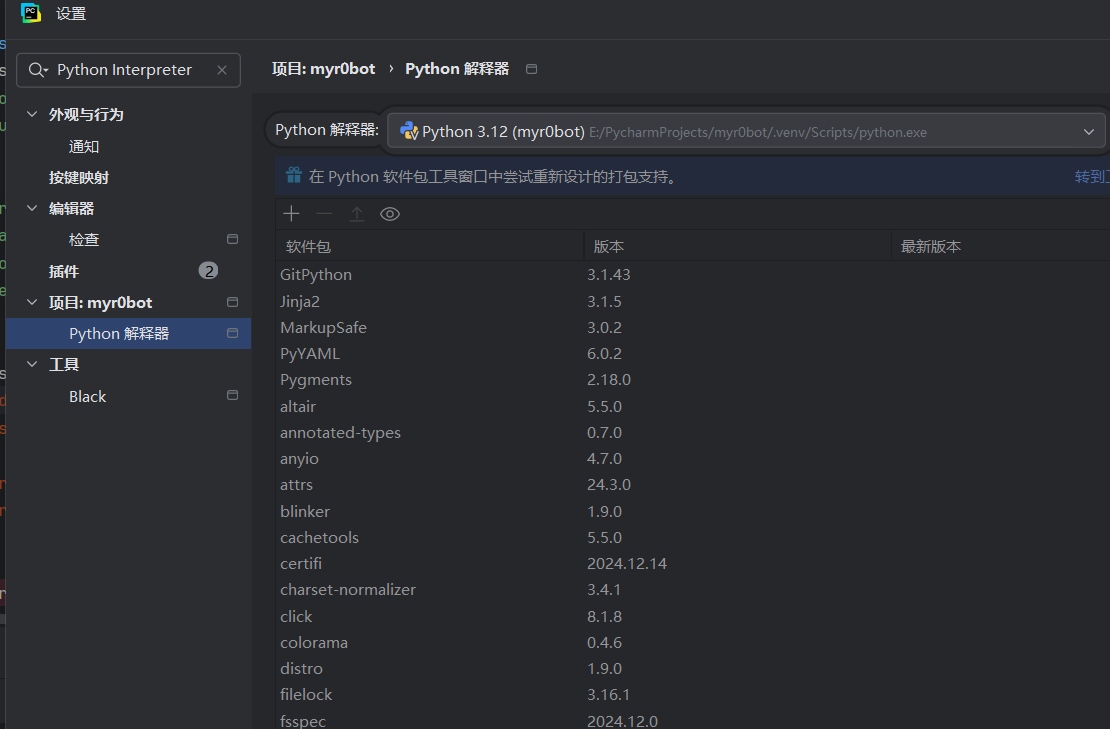Screen dimensions: 1110x729
Task: Click the project-level icon beside Black
Action: pyautogui.click(x=232, y=395)
